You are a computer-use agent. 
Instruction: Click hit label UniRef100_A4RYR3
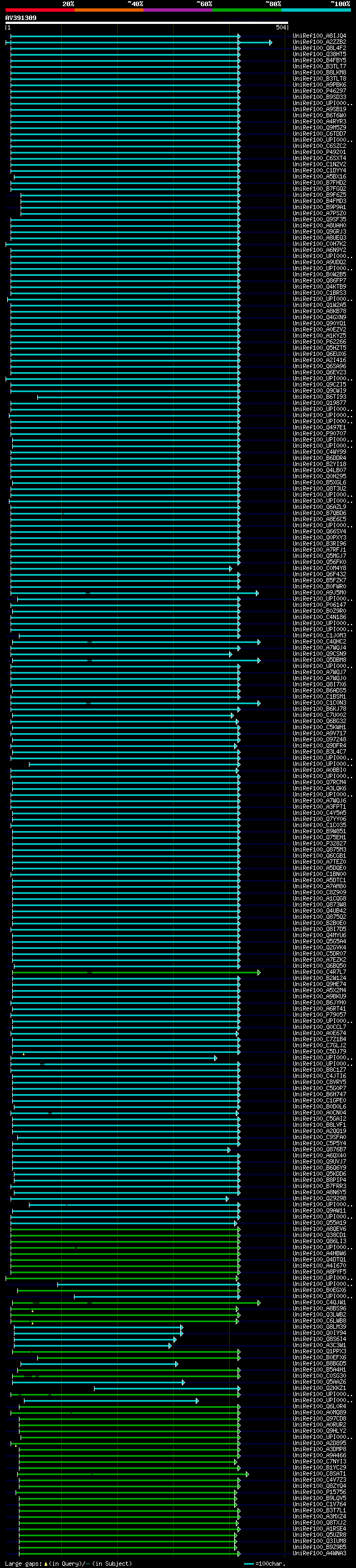tap(319, 122)
